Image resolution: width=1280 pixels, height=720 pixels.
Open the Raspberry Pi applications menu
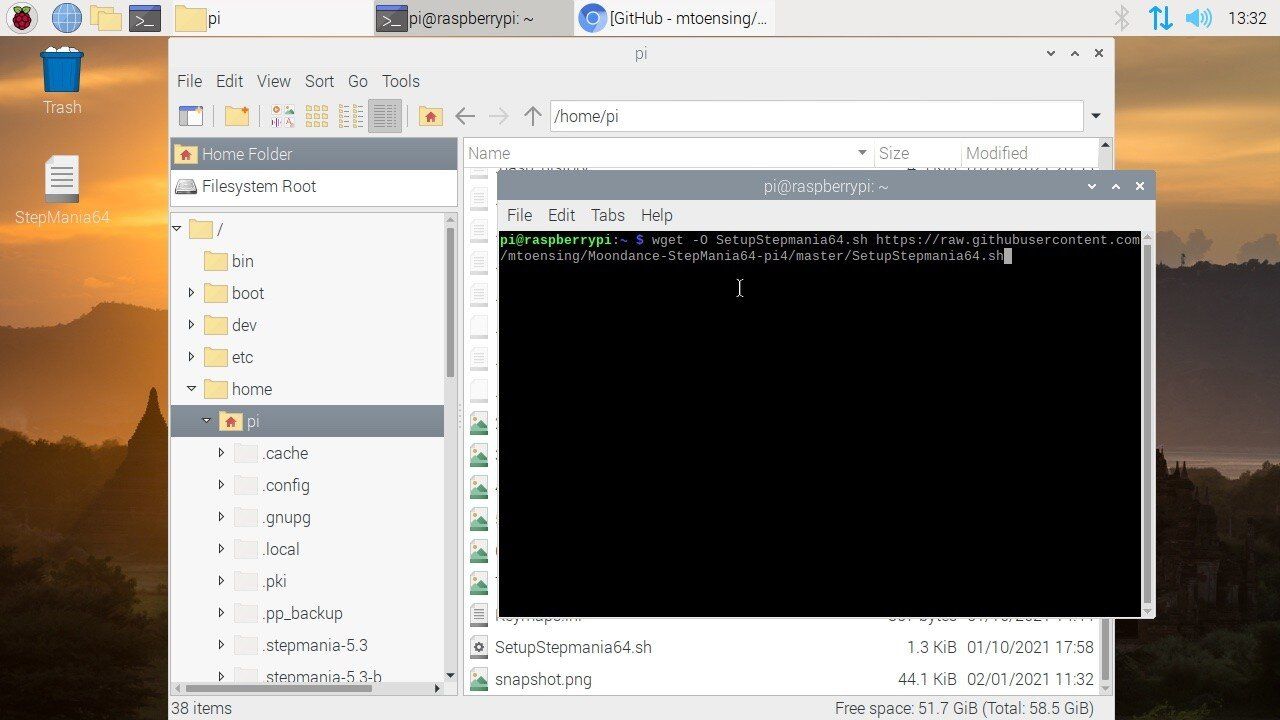[x=22, y=18]
